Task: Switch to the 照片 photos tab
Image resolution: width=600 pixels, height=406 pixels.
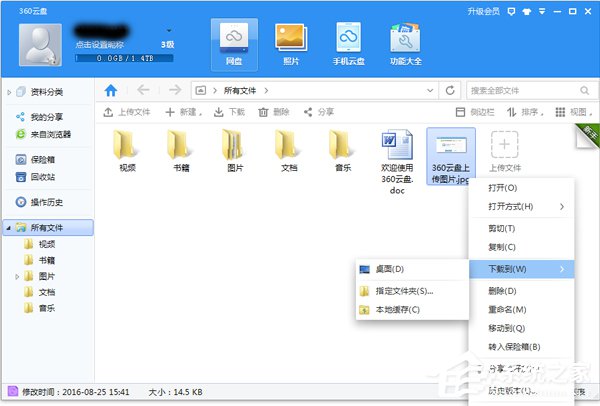Action: pyautogui.click(x=291, y=44)
